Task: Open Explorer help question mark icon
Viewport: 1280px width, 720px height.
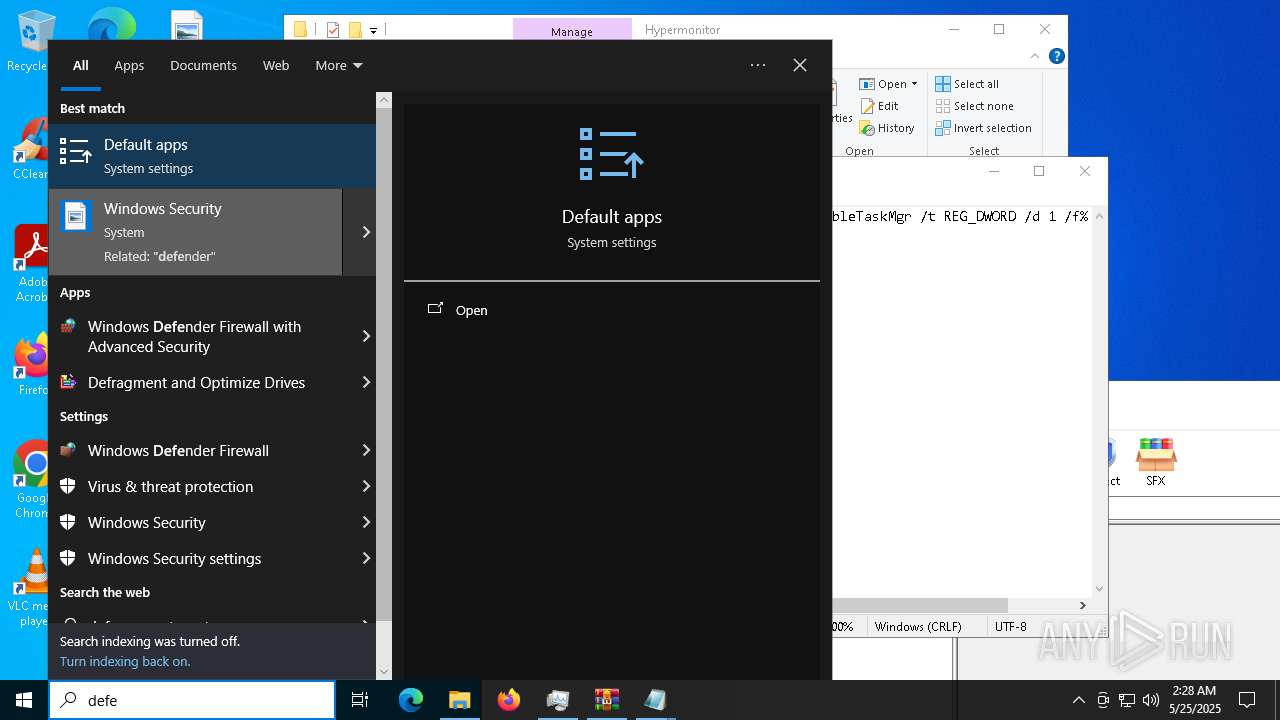Action: click(1056, 57)
